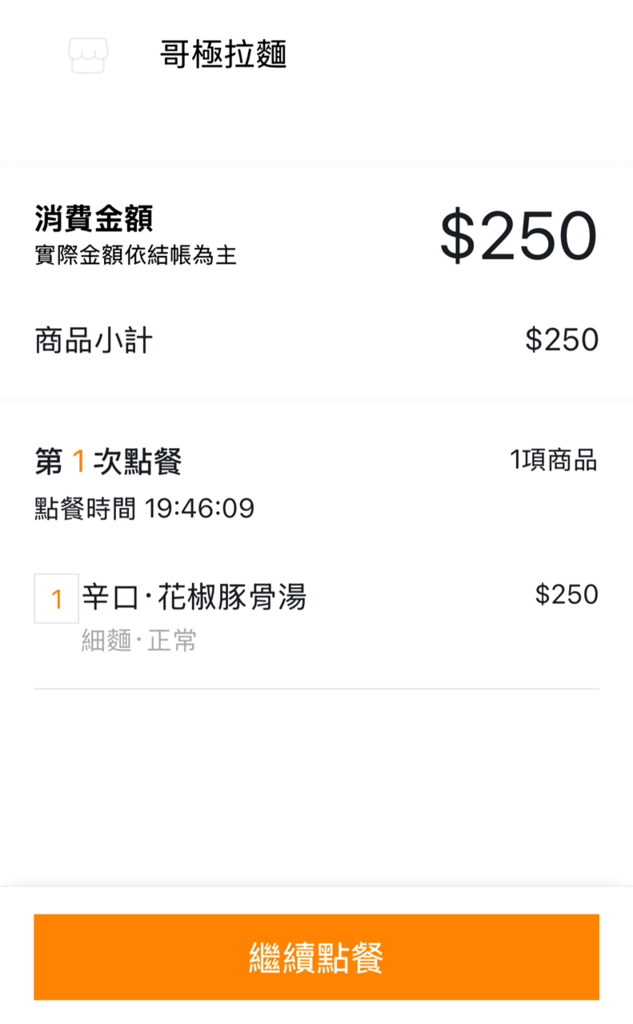Viewport: 633px width, 1024px height.
Task: Click the divider line below the ramen item
Action: (316, 688)
